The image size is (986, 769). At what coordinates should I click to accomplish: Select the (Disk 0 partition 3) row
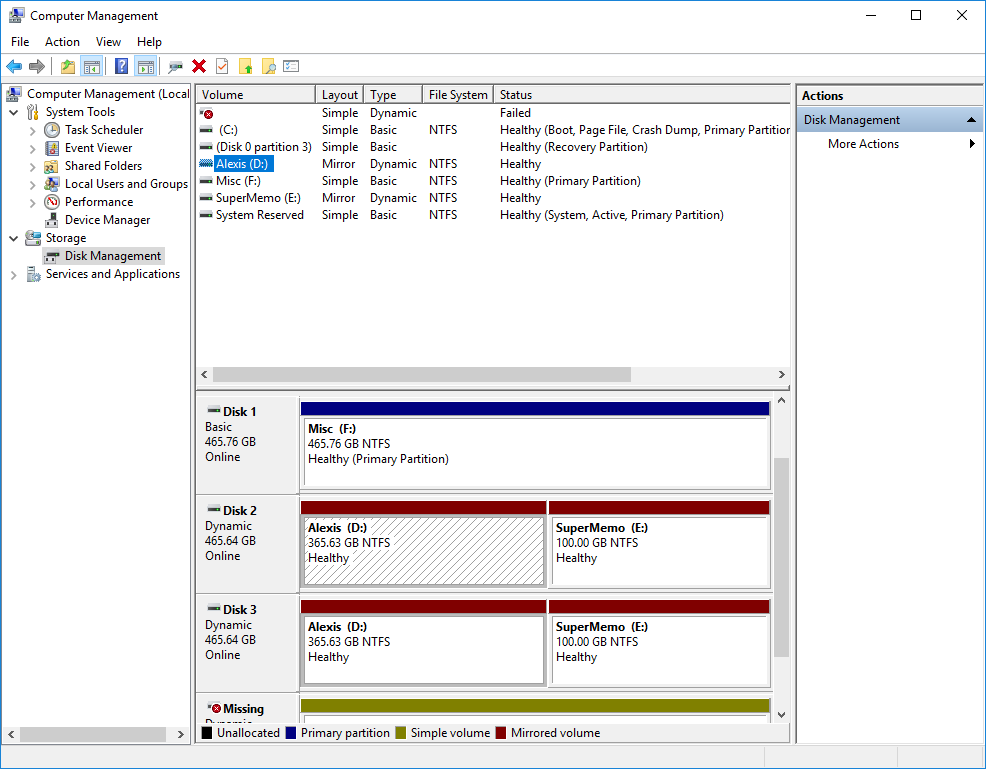point(493,147)
